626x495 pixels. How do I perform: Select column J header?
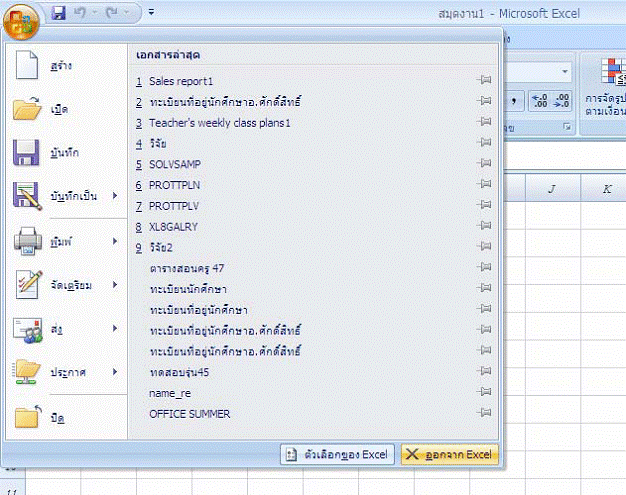[x=552, y=188]
